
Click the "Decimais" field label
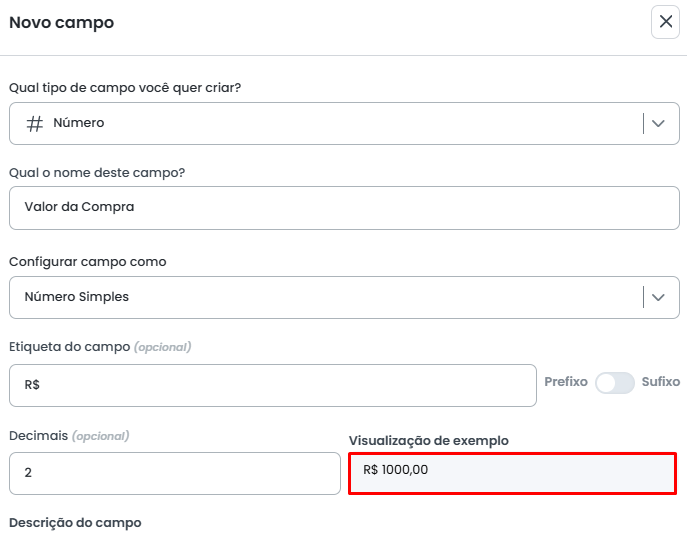[38, 436]
